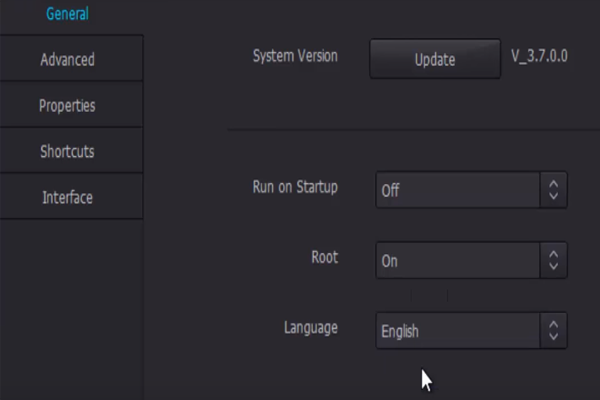This screenshot has width=600, height=400.
Task: Click the up arrow on Language selector
Action: pyautogui.click(x=554, y=324)
